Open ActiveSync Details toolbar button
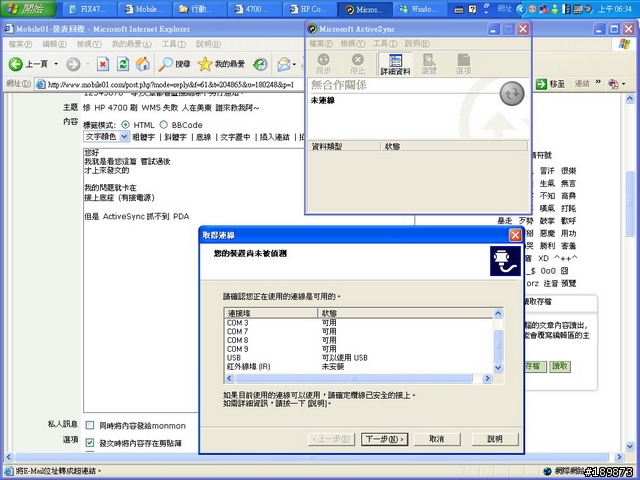Screen dimensions: 640x480 click(395, 64)
